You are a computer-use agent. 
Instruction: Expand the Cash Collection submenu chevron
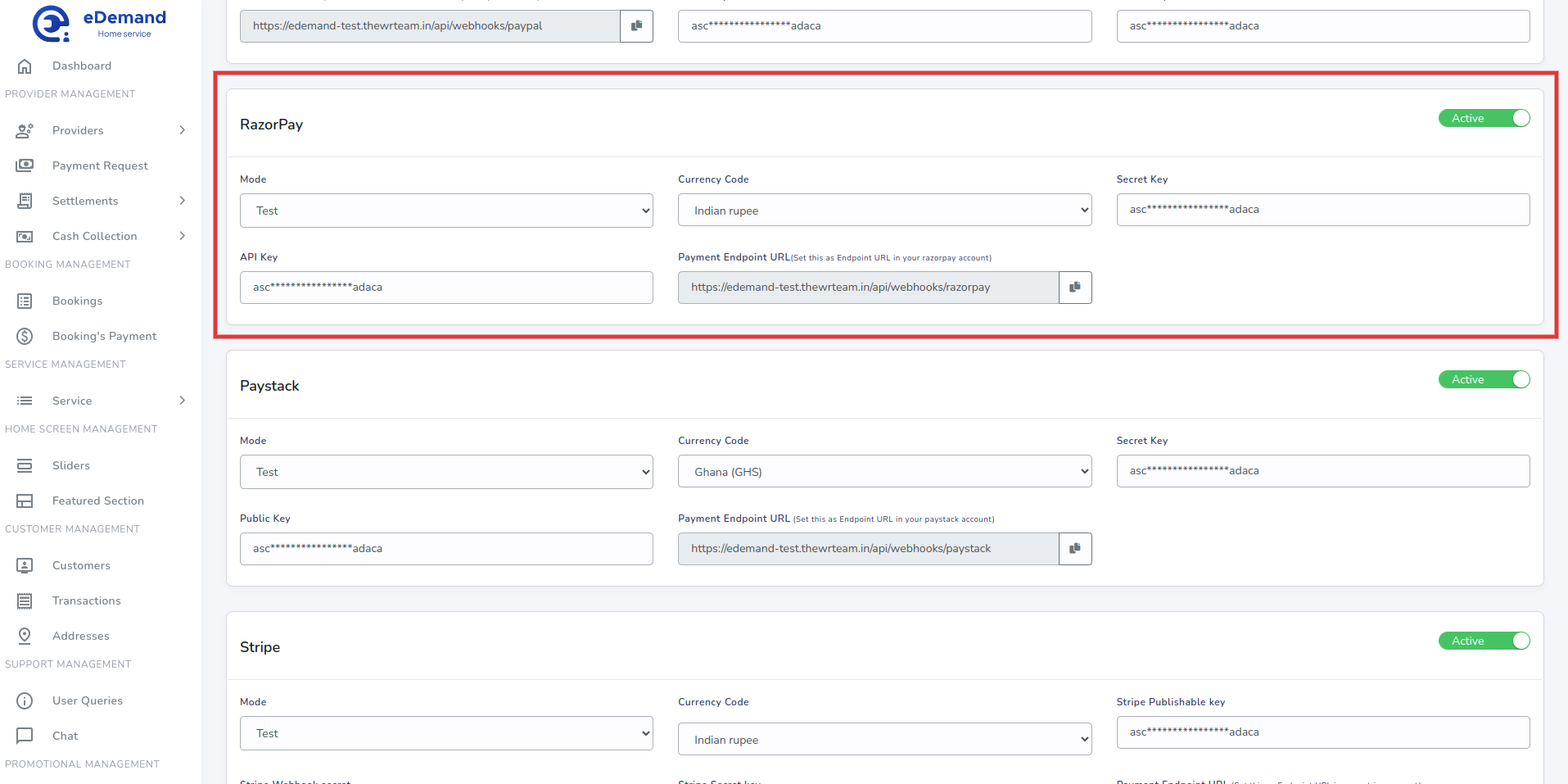(183, 236)
